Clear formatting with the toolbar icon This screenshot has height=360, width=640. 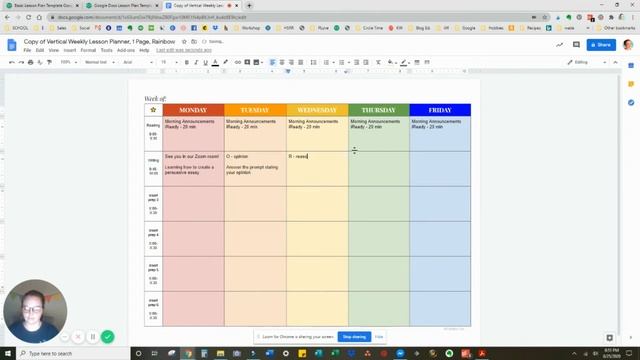(x=378, y=62)
